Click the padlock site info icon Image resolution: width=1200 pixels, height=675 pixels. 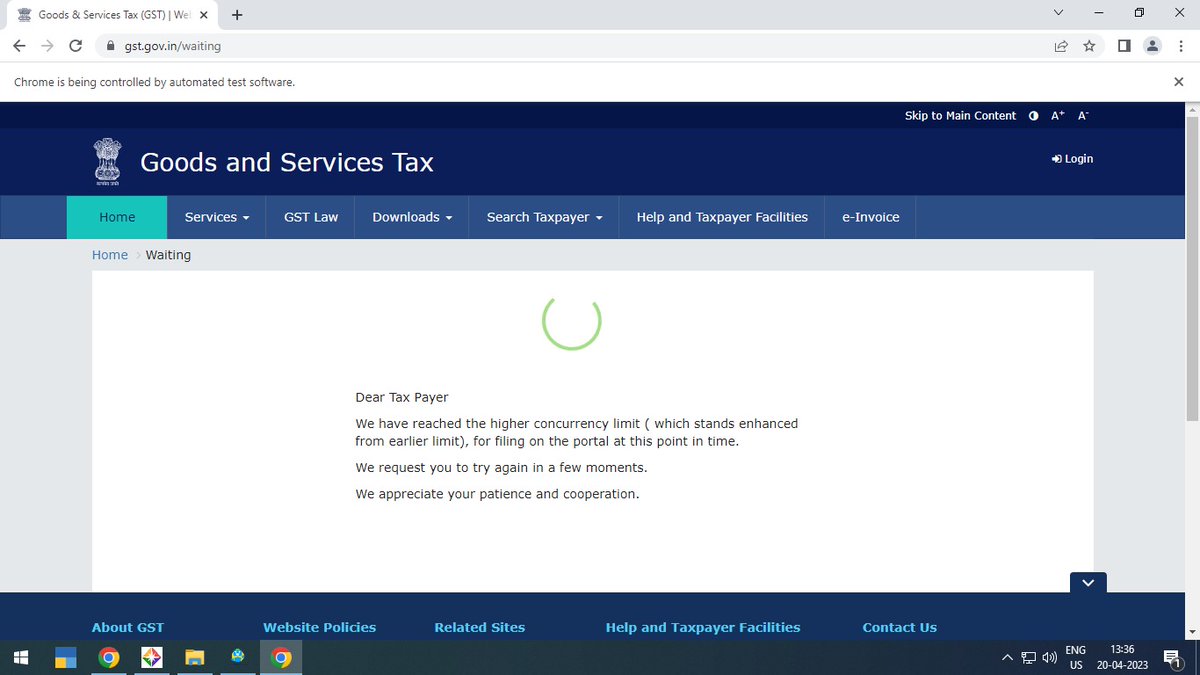pos(110,46)
